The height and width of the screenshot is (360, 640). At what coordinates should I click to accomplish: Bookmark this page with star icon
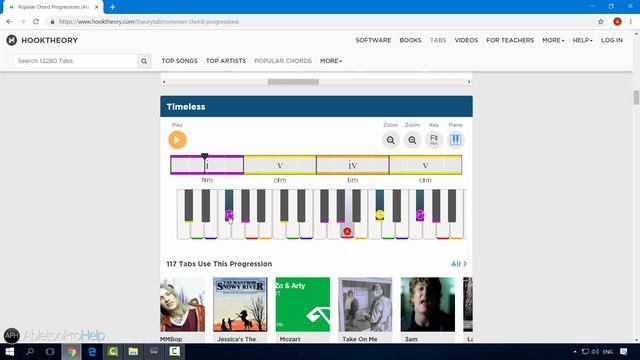click(601, 22)
